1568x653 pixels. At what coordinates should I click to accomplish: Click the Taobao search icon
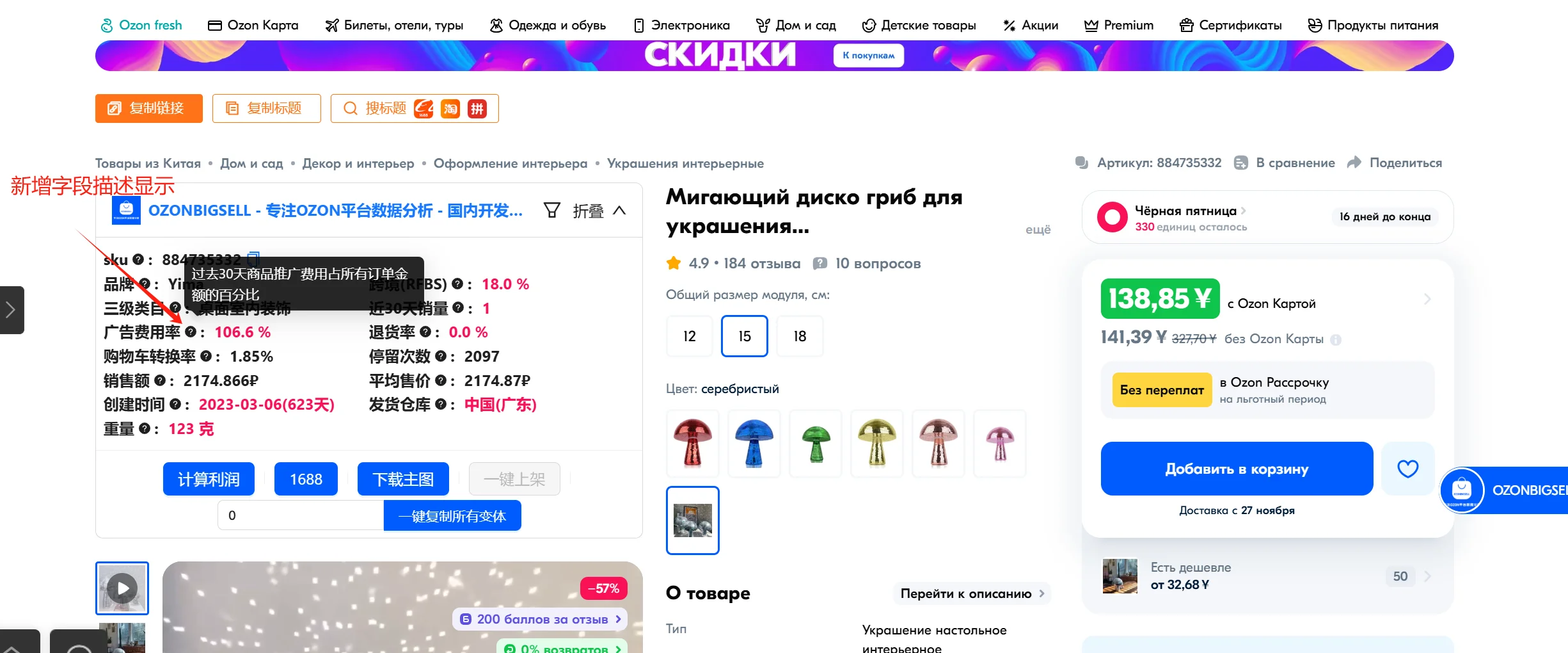(x=450, y=108)
